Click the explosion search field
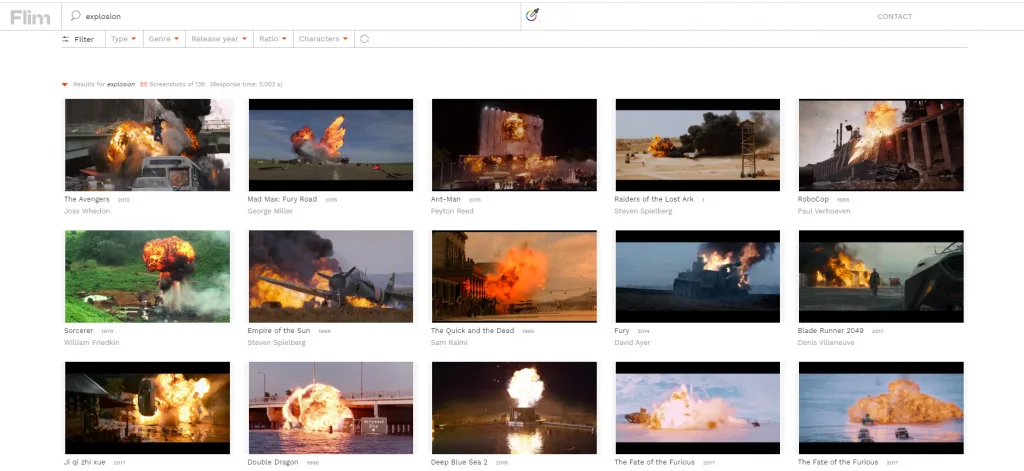 point(291,16)
